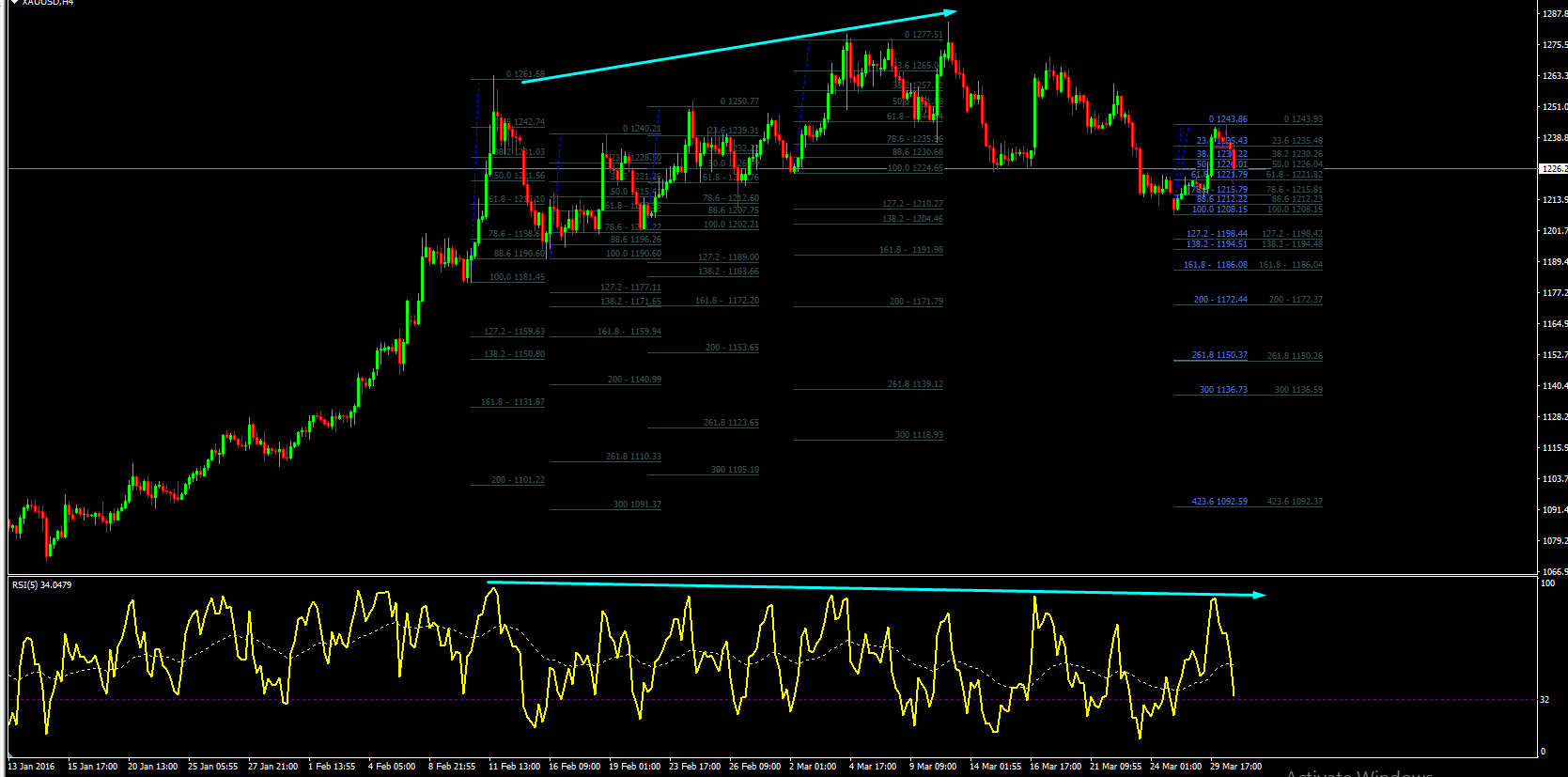Select the blue 300 1136.73 level
The width and height of the screenshot is (1568, 777).
click(x=1223, y=390)
